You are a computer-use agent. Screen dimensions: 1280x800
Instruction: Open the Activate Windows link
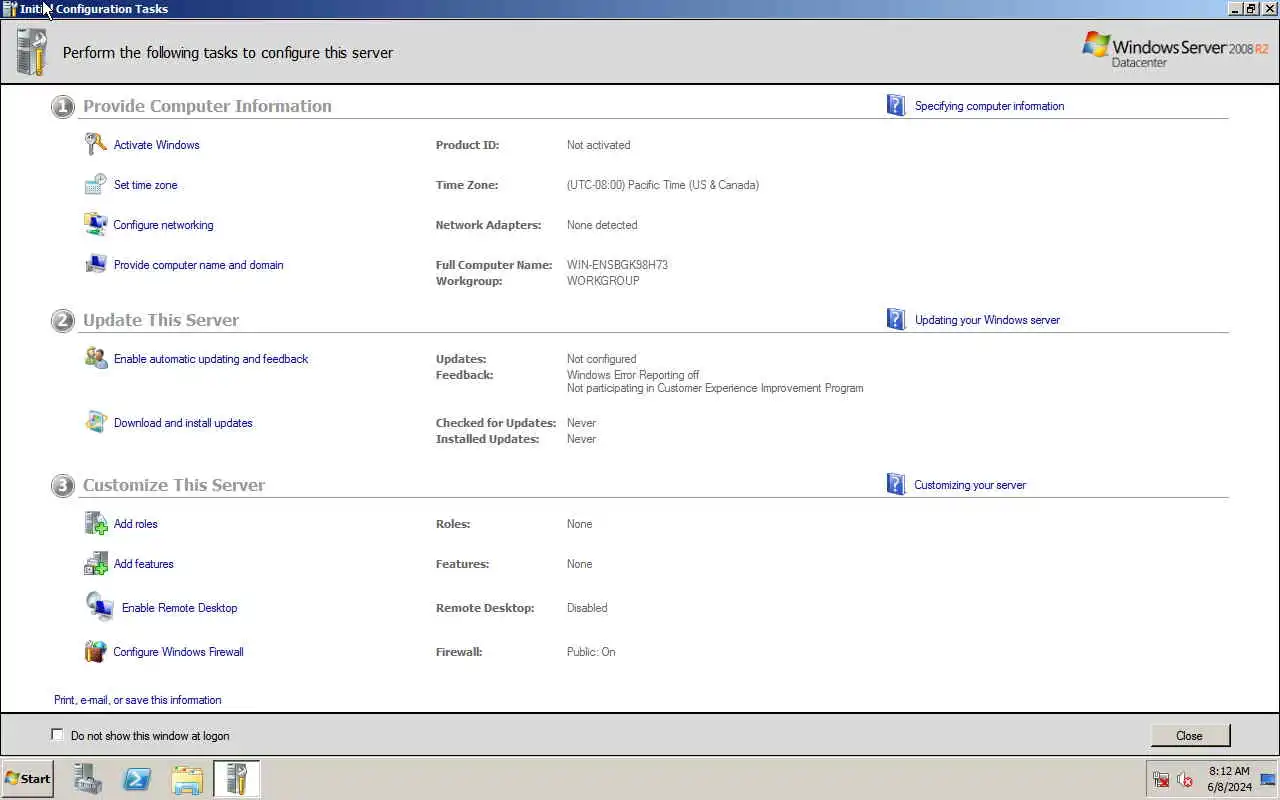156,145
